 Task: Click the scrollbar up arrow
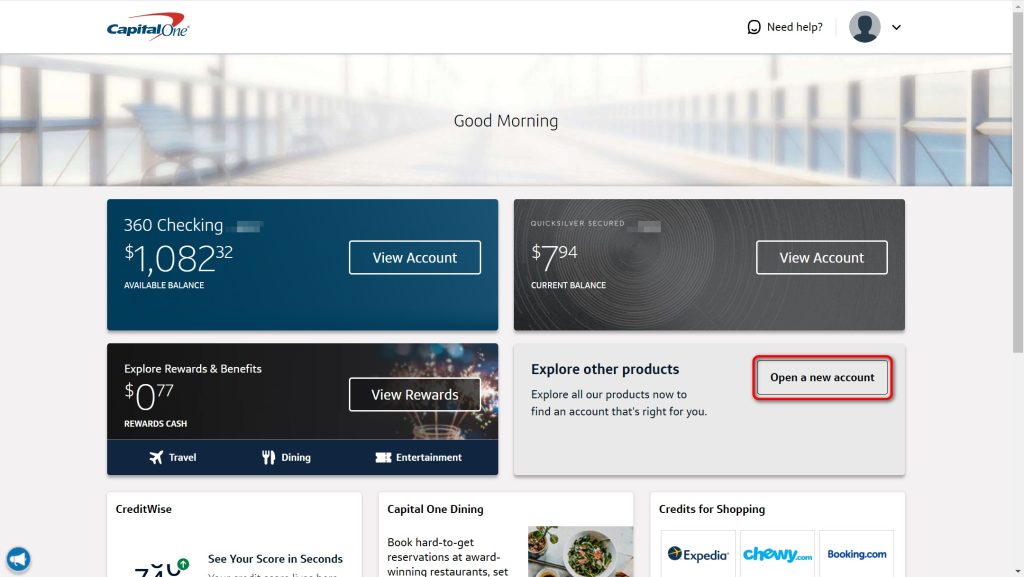coord(1018,5)
